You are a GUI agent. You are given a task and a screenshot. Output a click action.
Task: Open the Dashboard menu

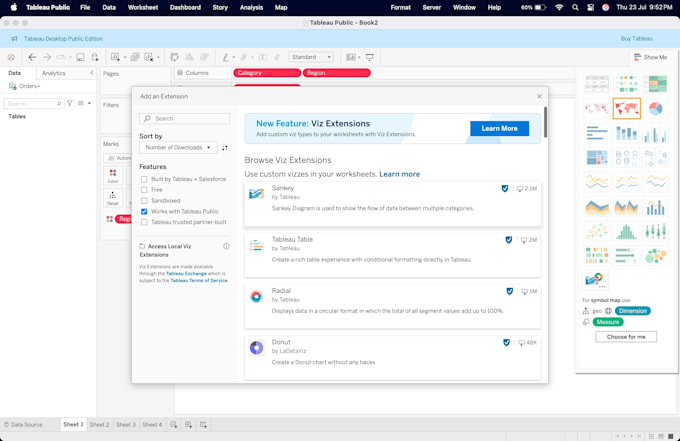[185, 7]
